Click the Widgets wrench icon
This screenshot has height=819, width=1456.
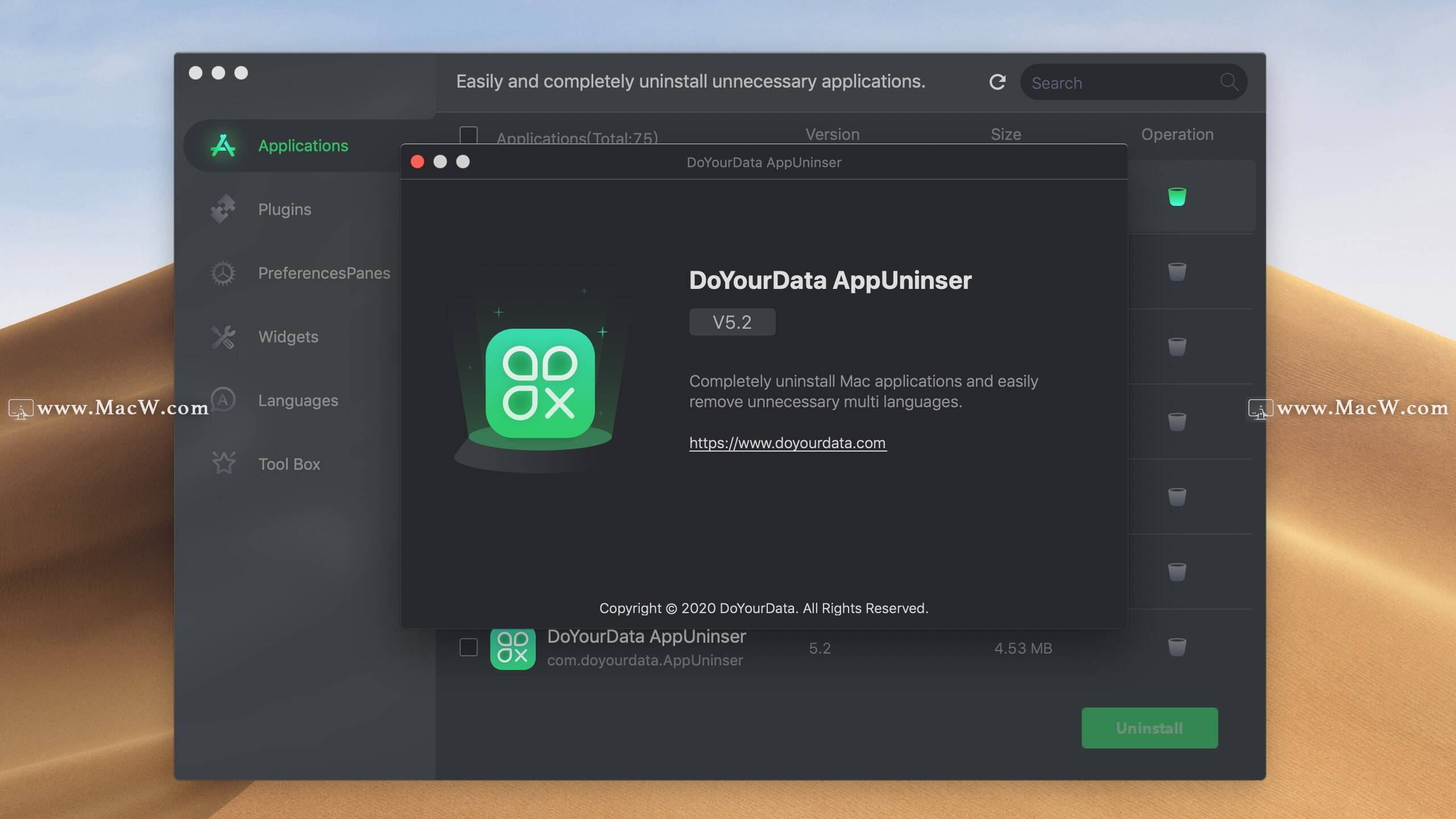point(223,337)
